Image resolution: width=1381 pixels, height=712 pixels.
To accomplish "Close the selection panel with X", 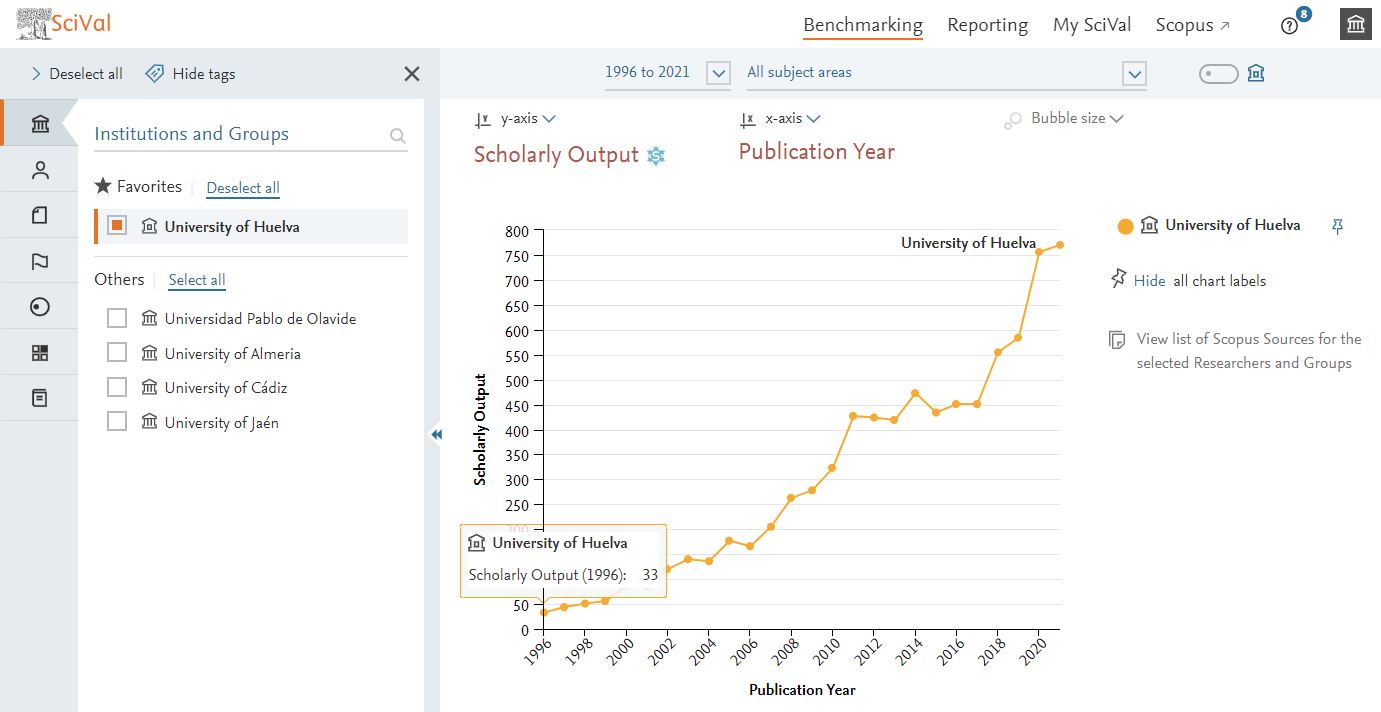I will coord(411,74).
